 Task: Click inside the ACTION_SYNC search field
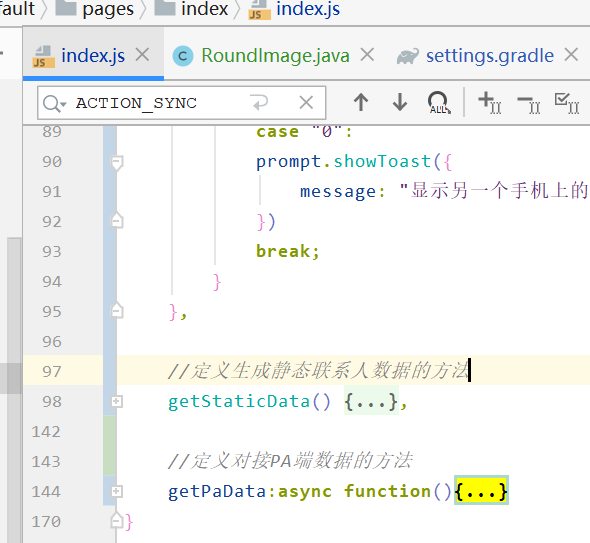pos(181,103)
